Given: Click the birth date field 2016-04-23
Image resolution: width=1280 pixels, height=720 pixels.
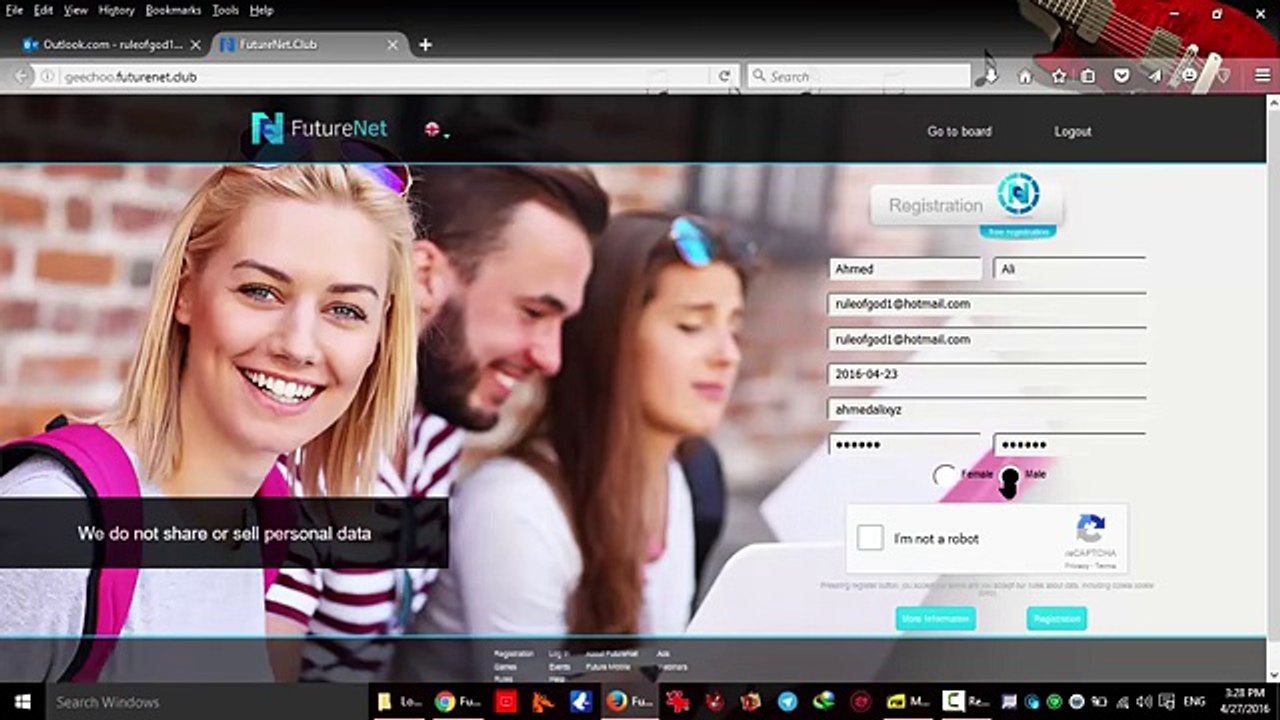Looking at the screenshot, I should [987, 375].
